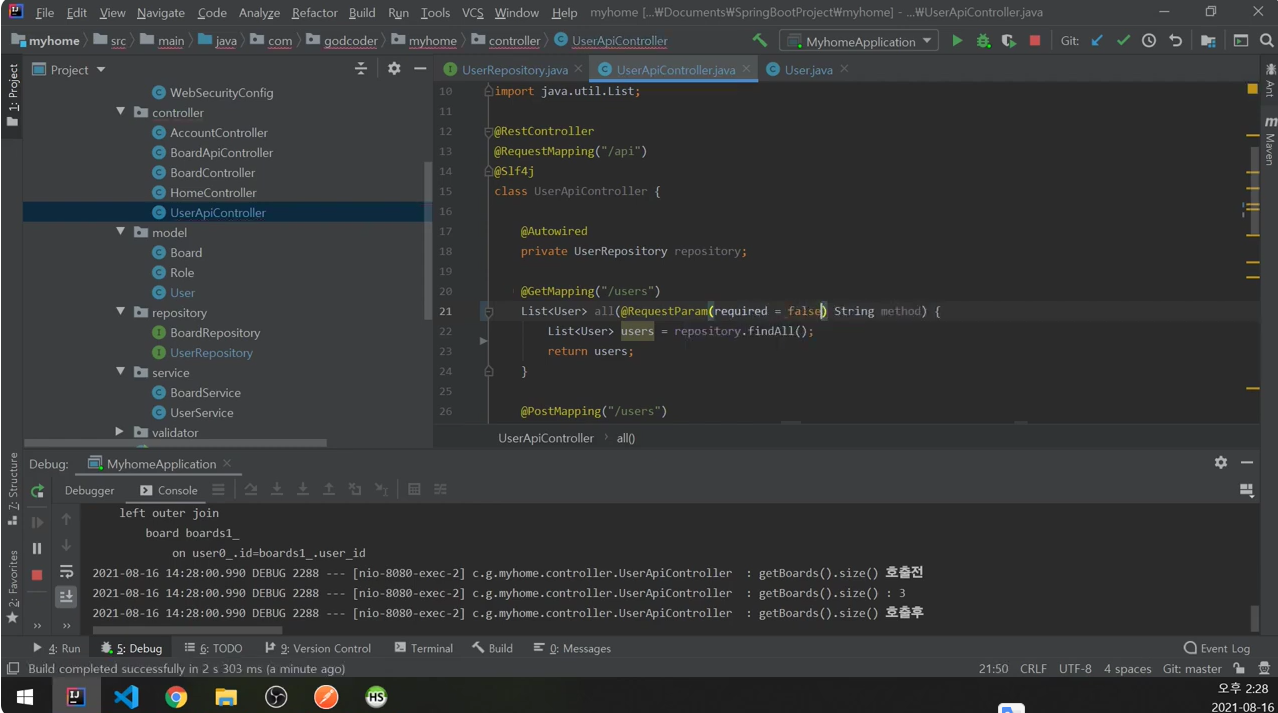
Task: Toggle the Z: Structure tool window stripe
Action: coord(13,489)
